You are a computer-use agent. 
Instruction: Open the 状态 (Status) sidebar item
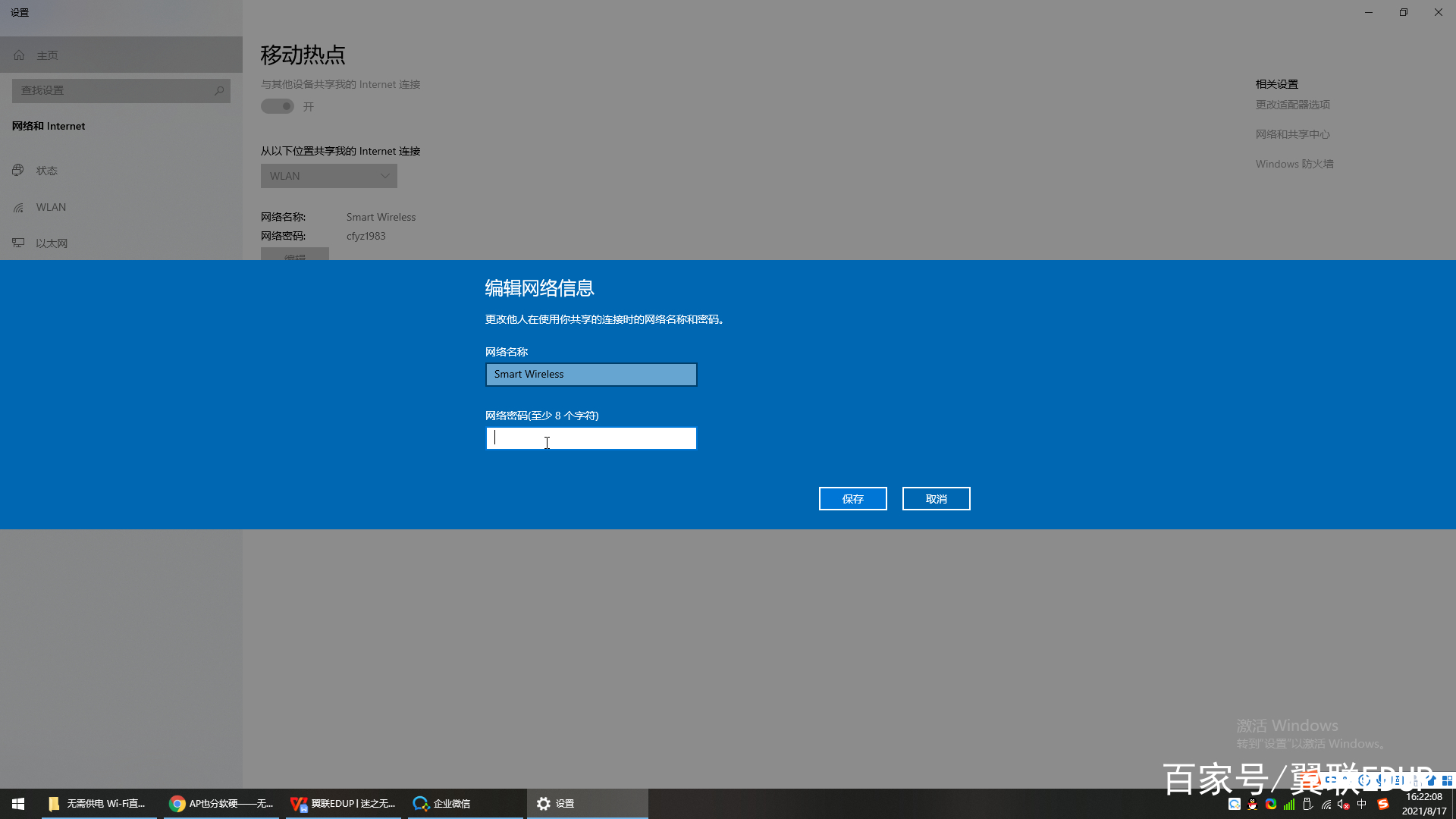[x=121, y=171]
